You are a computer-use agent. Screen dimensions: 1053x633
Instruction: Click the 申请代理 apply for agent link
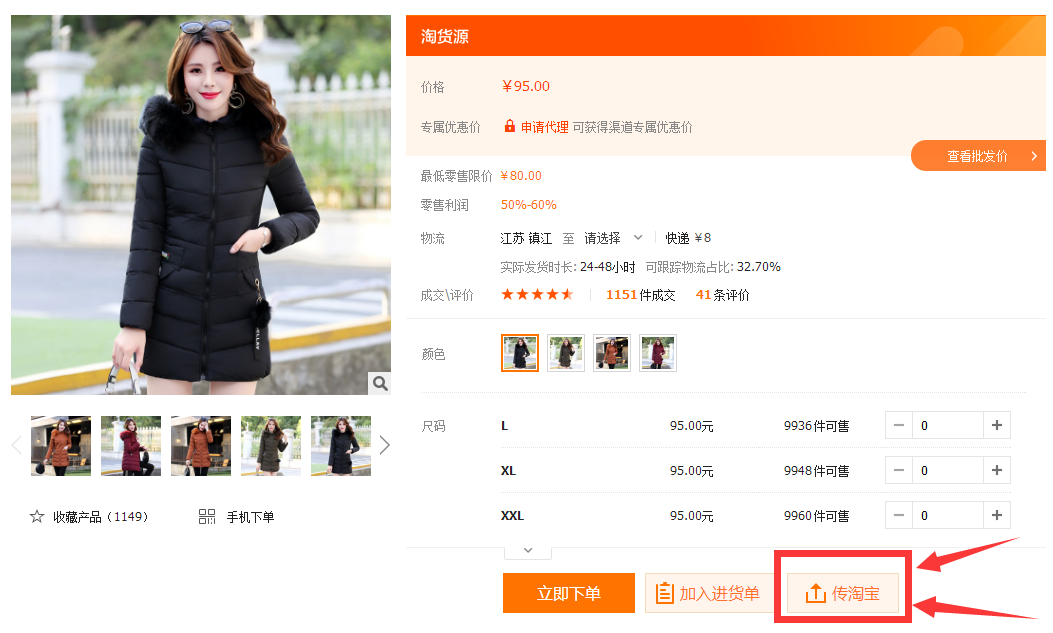[544, 127]
